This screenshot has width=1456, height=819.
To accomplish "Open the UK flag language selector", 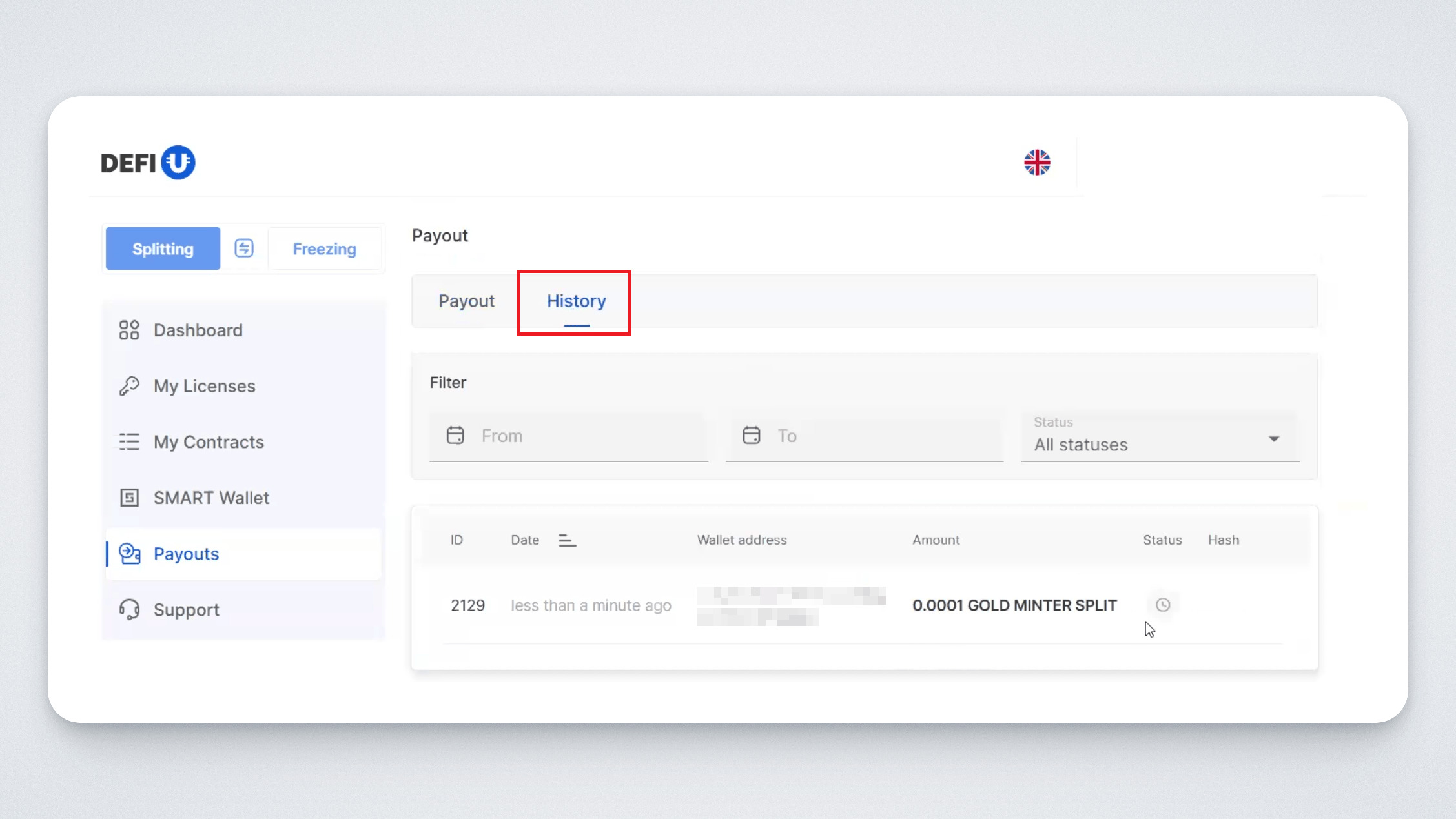I will (1037, 163).
